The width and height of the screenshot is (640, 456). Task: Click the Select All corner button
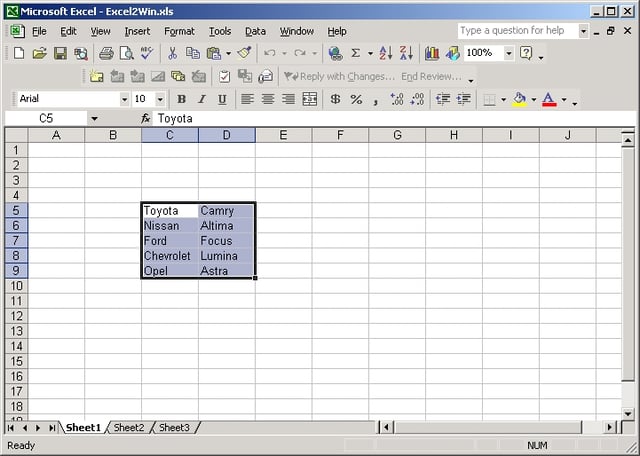click(16, 135)
